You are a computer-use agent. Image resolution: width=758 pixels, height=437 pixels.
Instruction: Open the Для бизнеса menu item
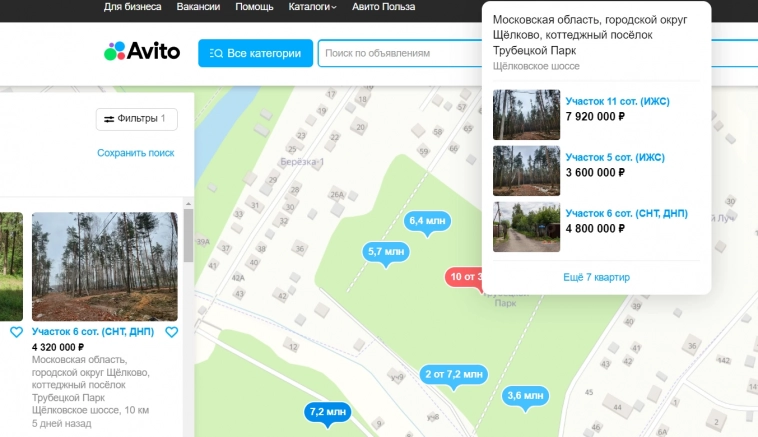click(x=132, y=7)
